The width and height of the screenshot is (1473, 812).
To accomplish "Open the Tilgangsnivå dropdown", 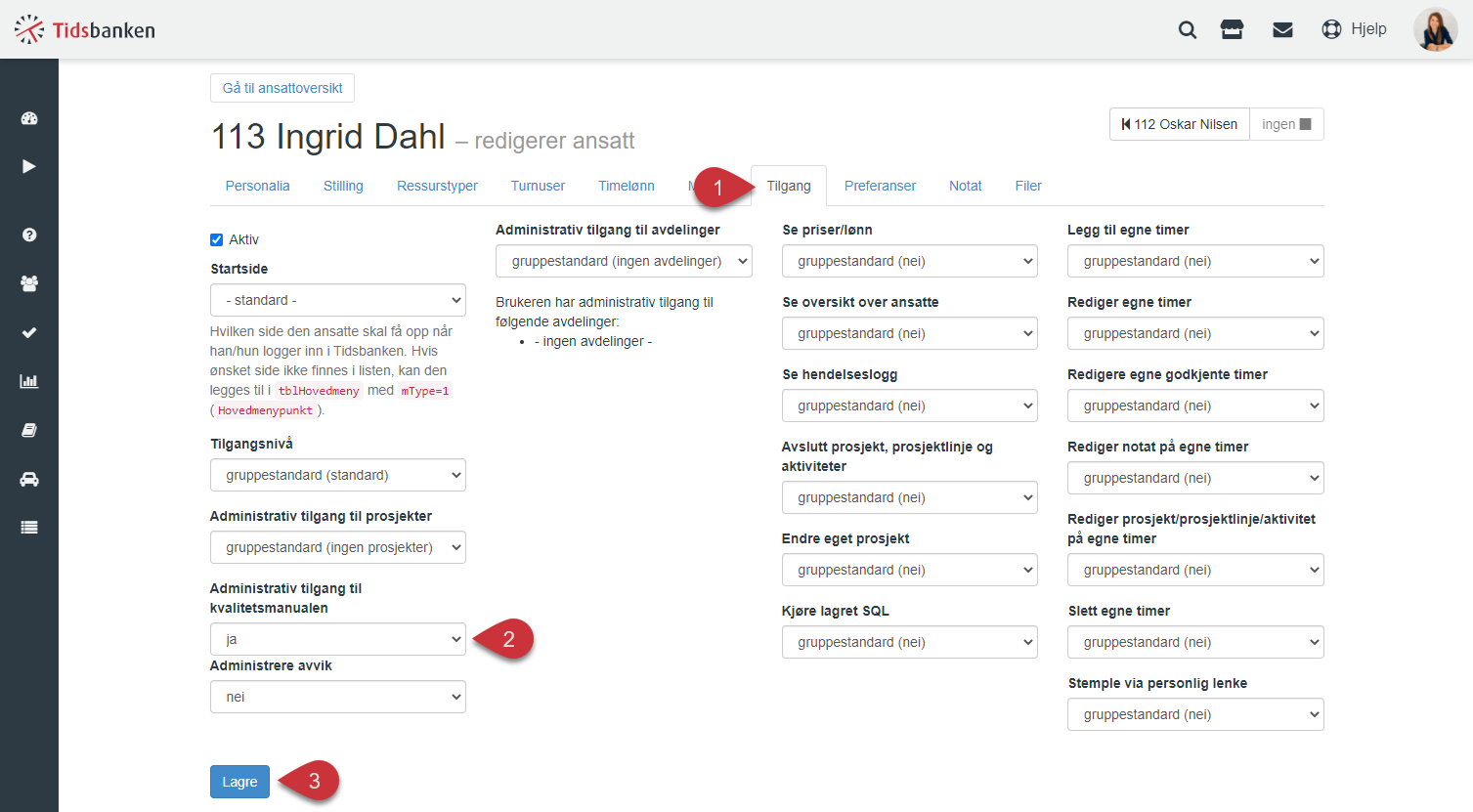I will pyautogui.click(x=338, y=475).
